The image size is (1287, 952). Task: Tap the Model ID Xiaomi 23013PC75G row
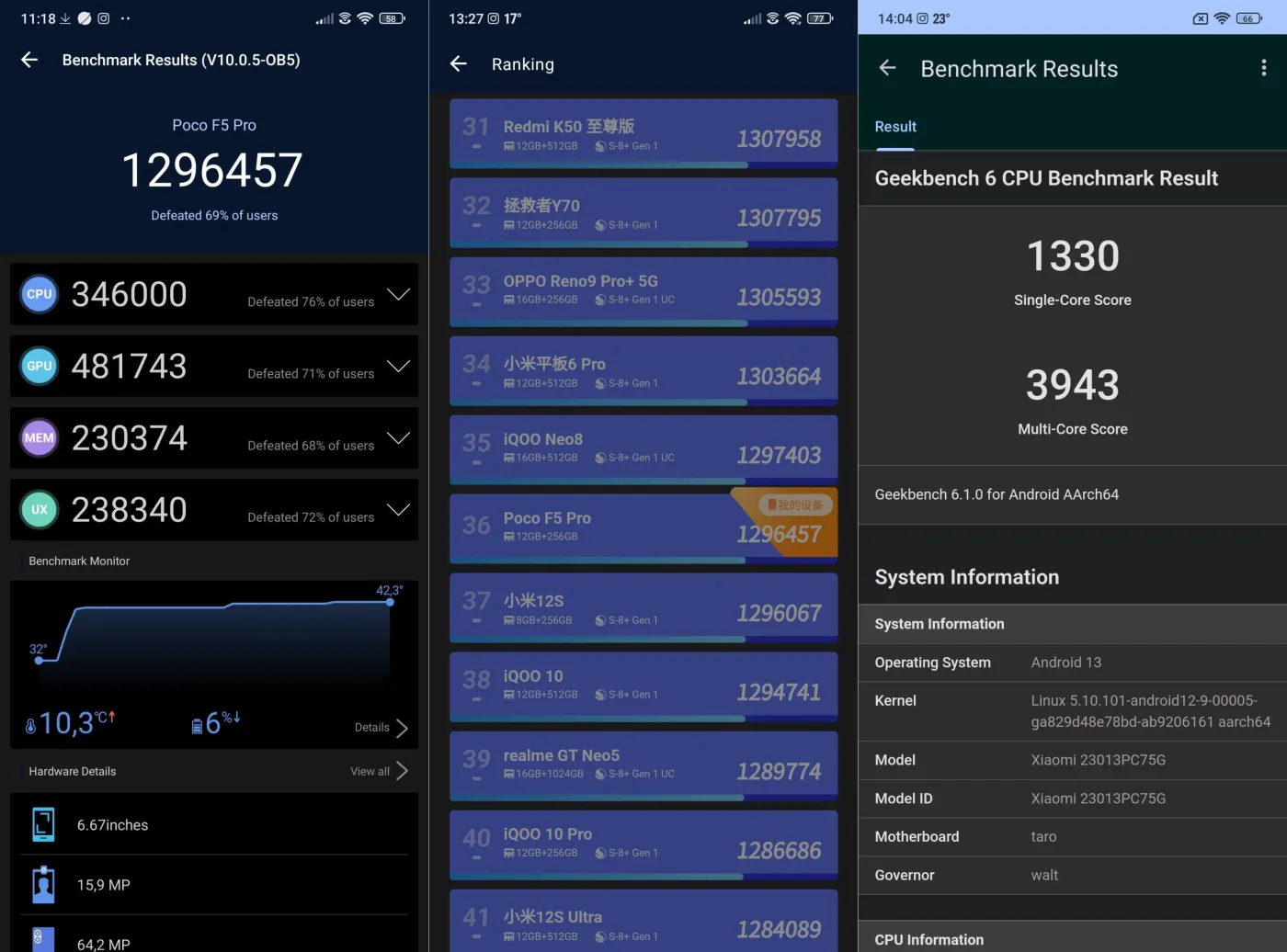coord(1073,799)
